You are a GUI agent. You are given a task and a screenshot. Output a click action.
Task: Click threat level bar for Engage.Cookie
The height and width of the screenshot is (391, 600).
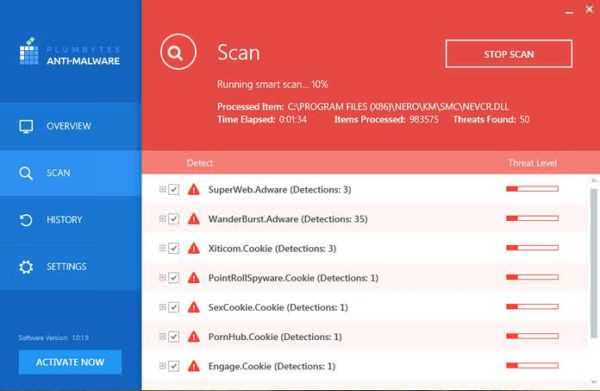pos(532,365)
